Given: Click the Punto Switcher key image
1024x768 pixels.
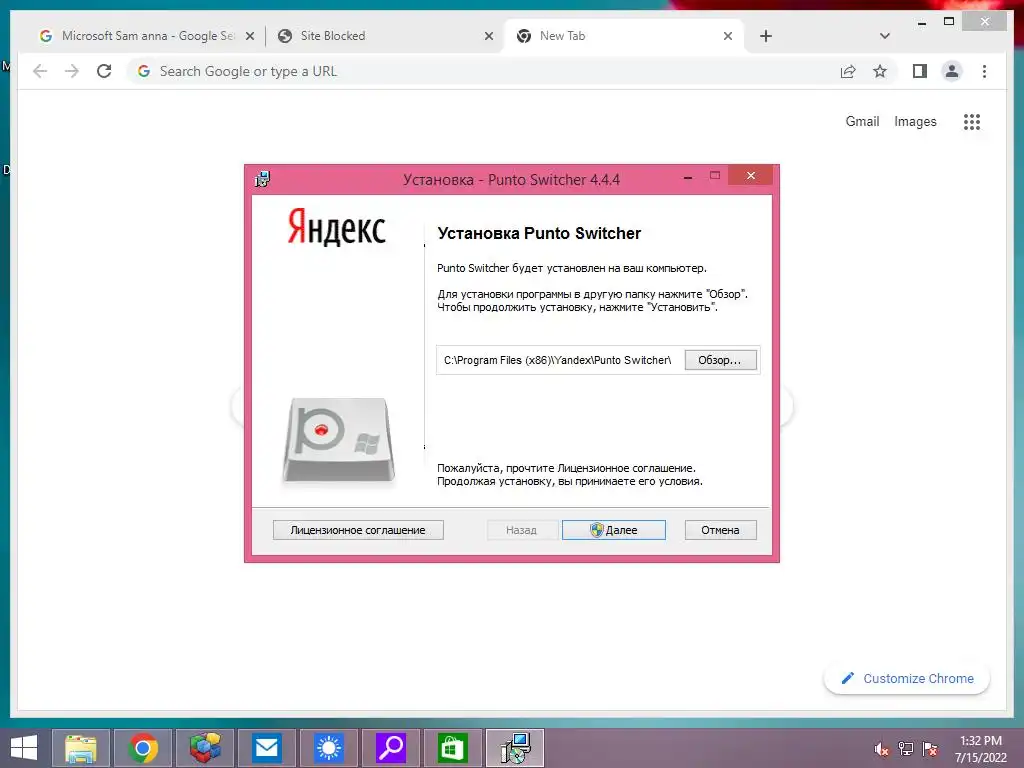Looking at the screenshot, I should [338, 440].
